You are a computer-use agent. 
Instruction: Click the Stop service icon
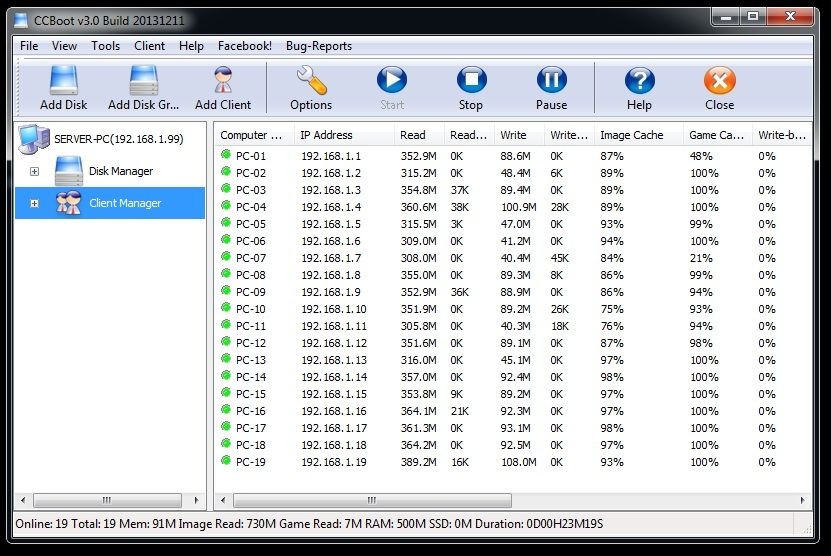tap(471, 80)
